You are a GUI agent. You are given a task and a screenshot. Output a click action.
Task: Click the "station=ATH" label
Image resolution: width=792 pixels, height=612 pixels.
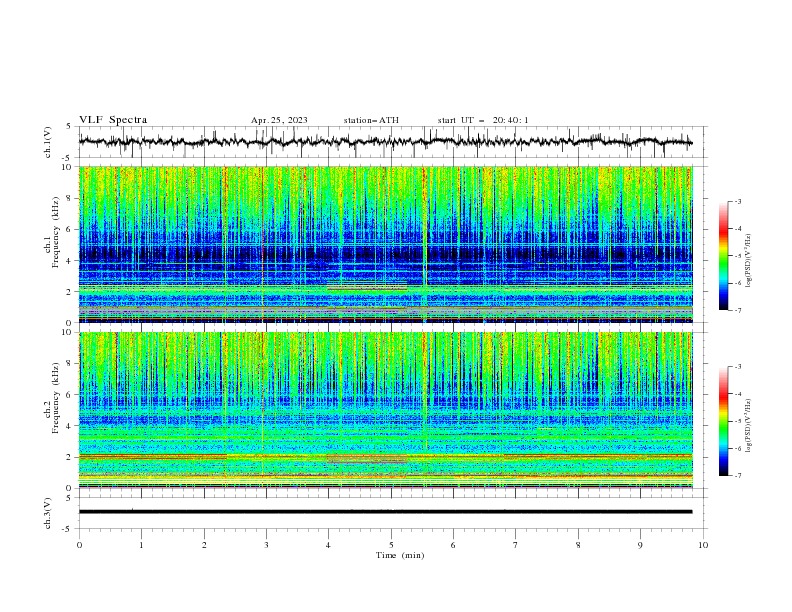coord(371,120)
